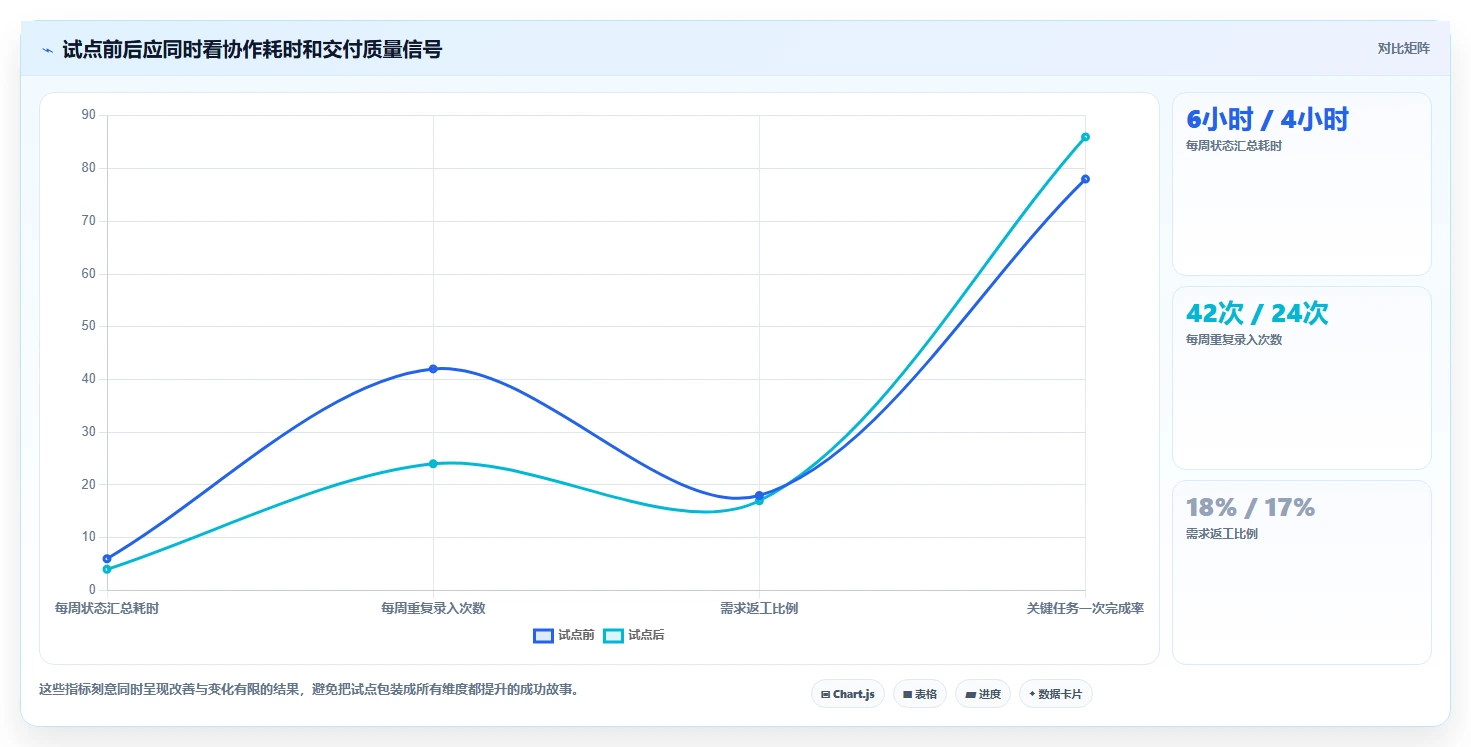Click the 18% / 17% value

point(1250,508)
